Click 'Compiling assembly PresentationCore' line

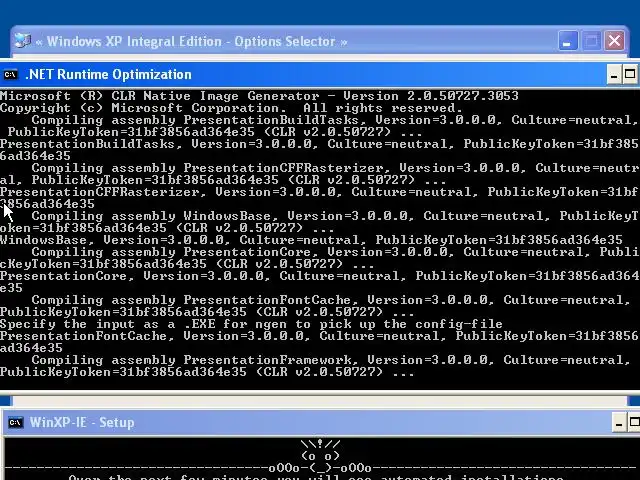click(336, 252)
